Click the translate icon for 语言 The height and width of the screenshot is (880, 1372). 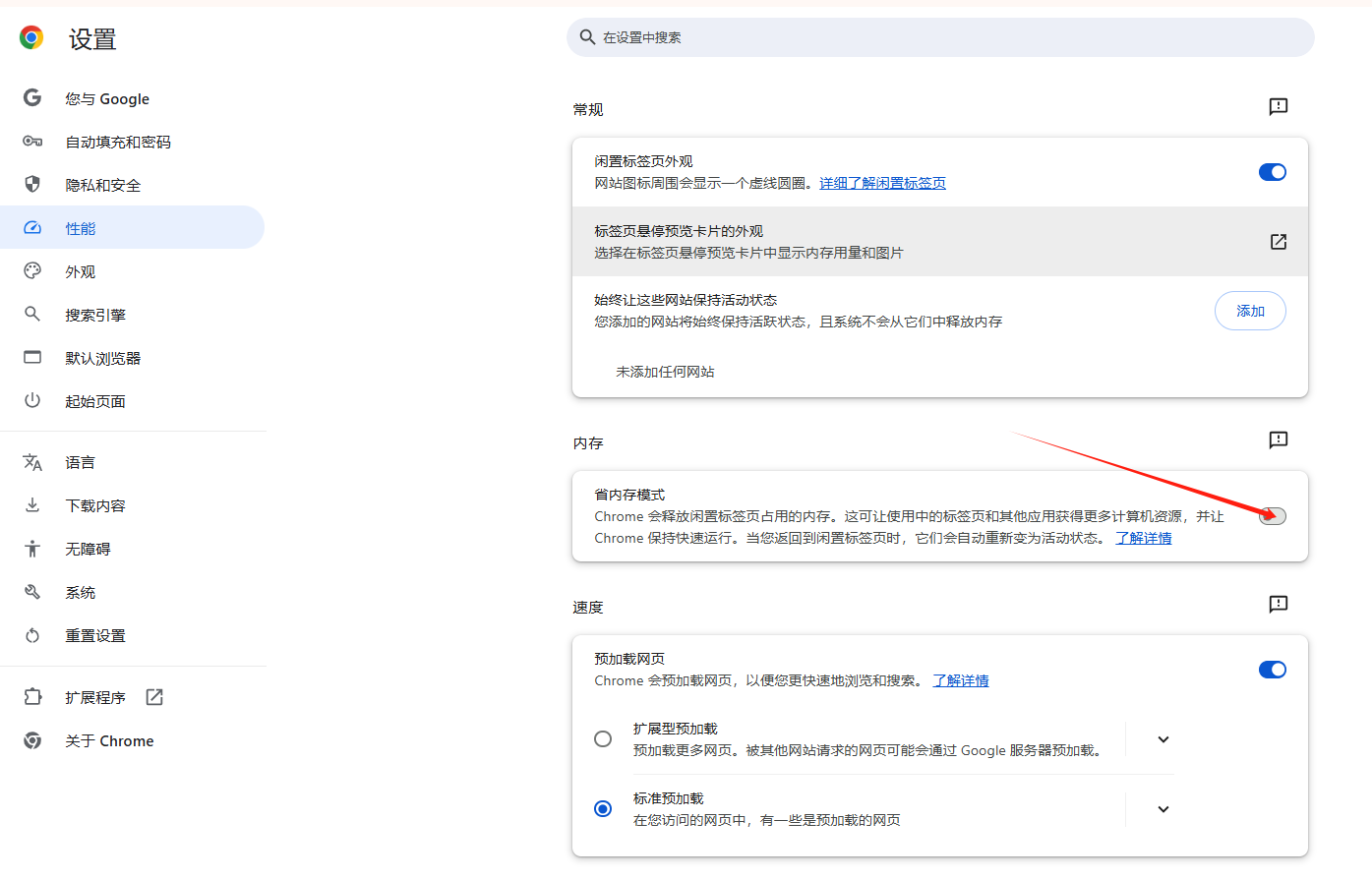[x=32, y=462]
